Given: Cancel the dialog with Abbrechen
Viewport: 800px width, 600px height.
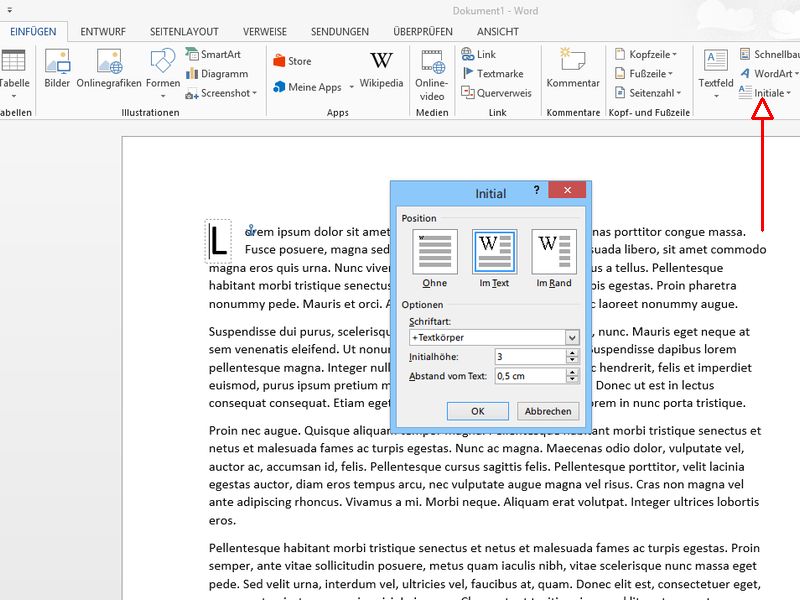Looking at the screenshot, I should pos(548,411).
